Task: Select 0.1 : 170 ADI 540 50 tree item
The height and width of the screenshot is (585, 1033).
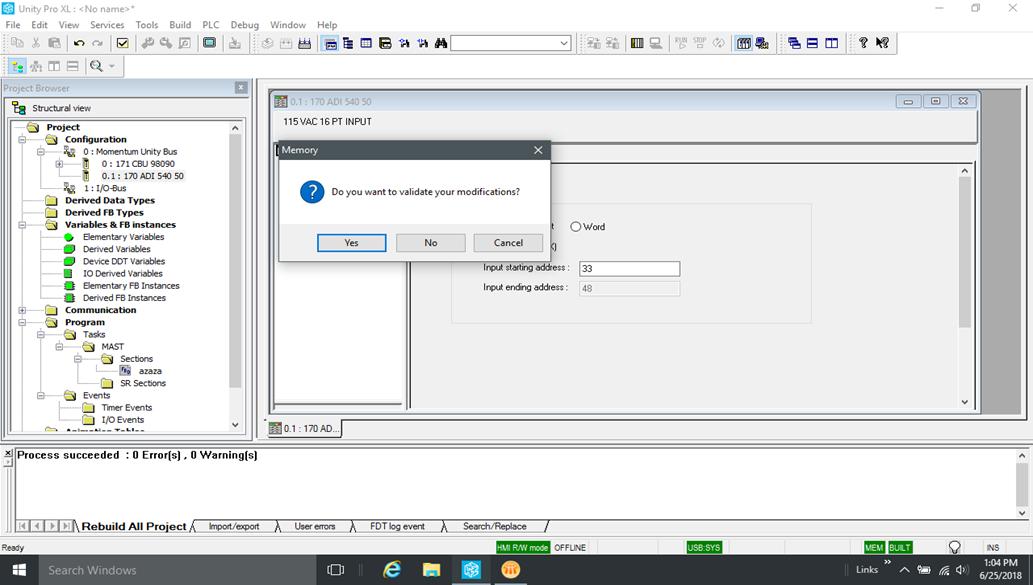Action: [142, 176]
